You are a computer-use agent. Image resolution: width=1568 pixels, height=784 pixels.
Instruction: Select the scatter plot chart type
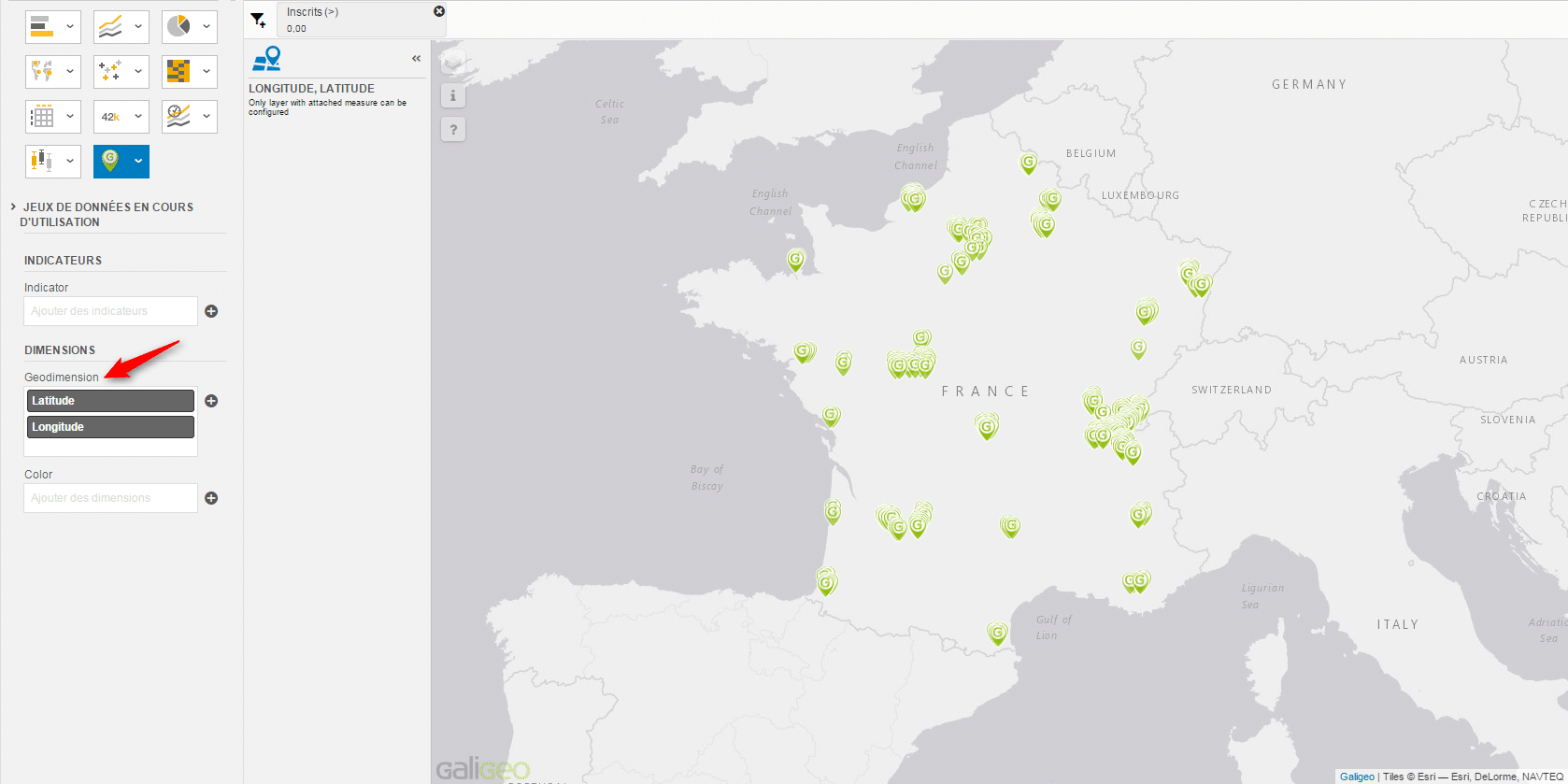110,71
